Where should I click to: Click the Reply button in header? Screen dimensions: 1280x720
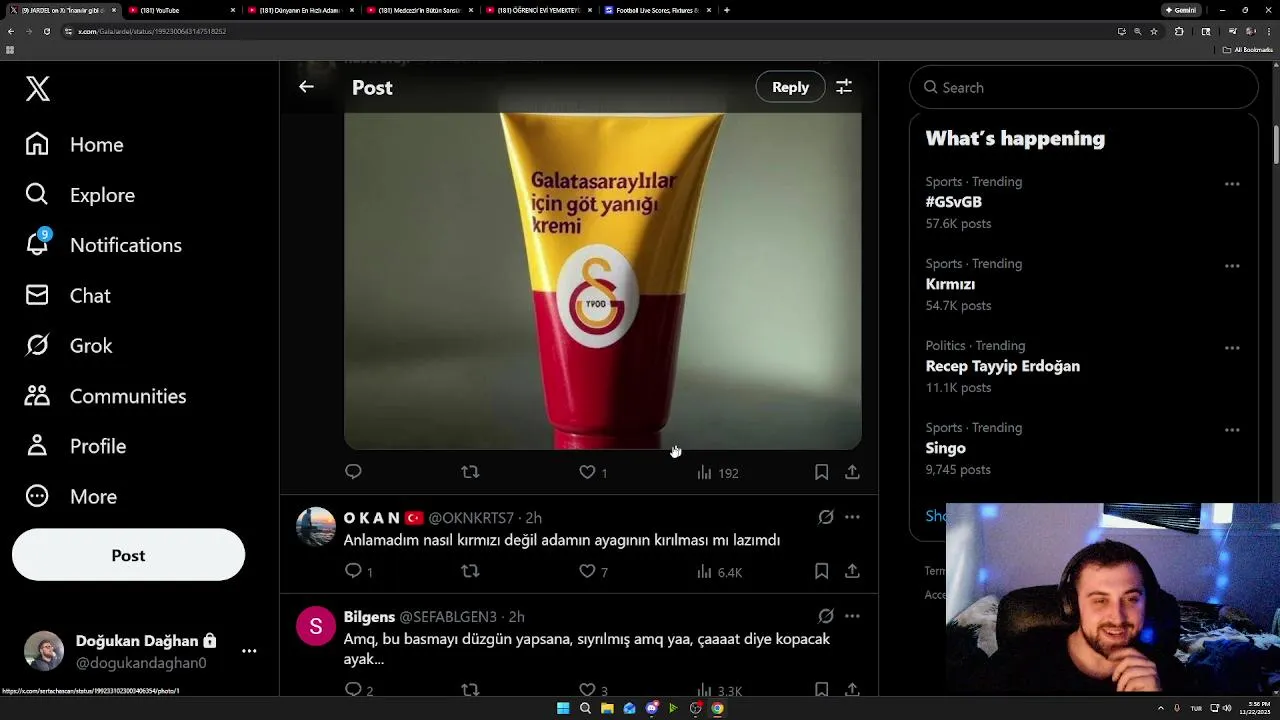pyautogui.click(x=790, y=87)
